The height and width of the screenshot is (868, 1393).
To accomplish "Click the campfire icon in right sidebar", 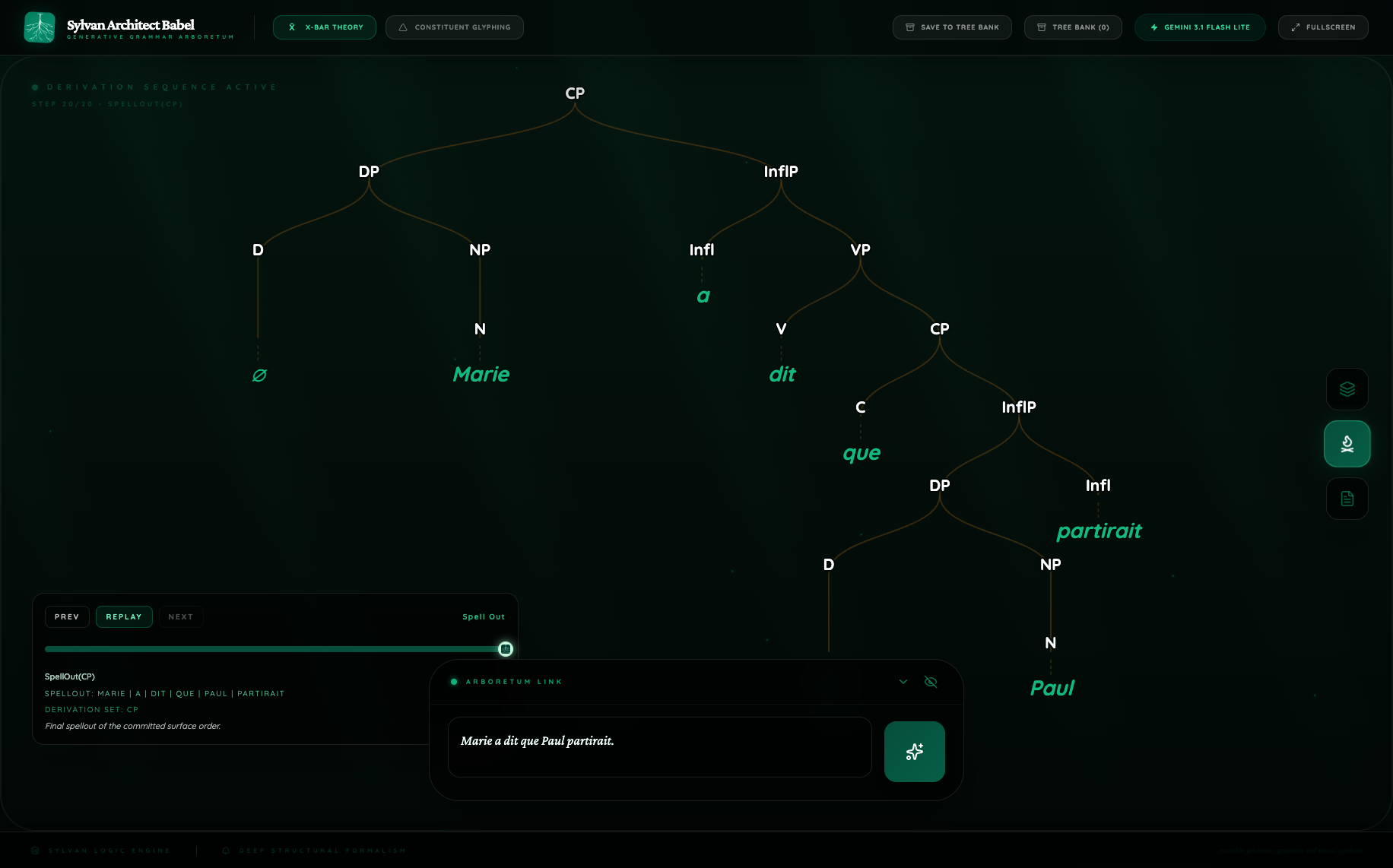I will (x=1347, y=444).
